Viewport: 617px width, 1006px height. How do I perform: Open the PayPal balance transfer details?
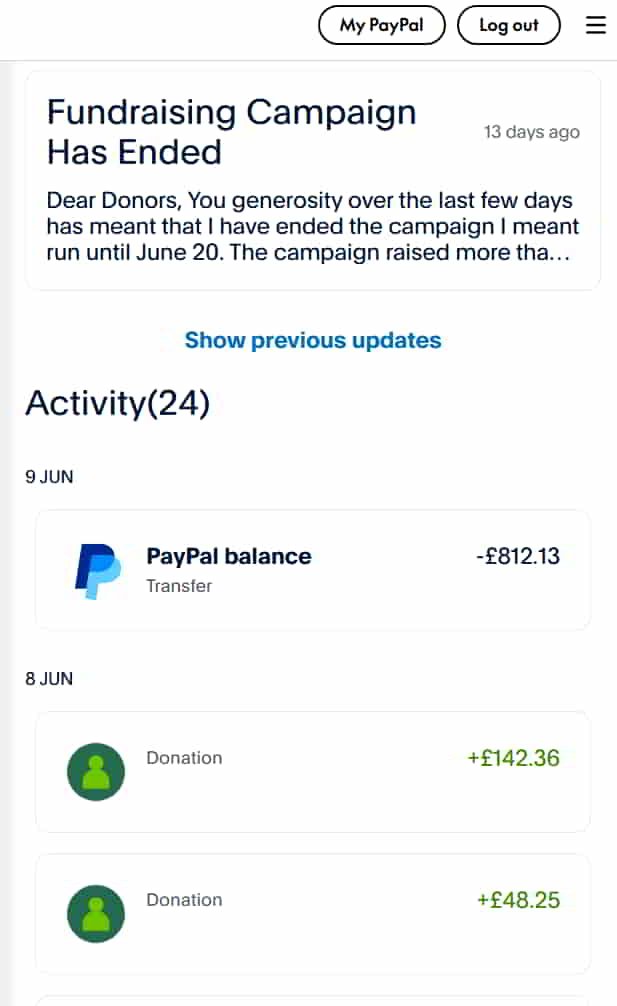click(312, 570)
